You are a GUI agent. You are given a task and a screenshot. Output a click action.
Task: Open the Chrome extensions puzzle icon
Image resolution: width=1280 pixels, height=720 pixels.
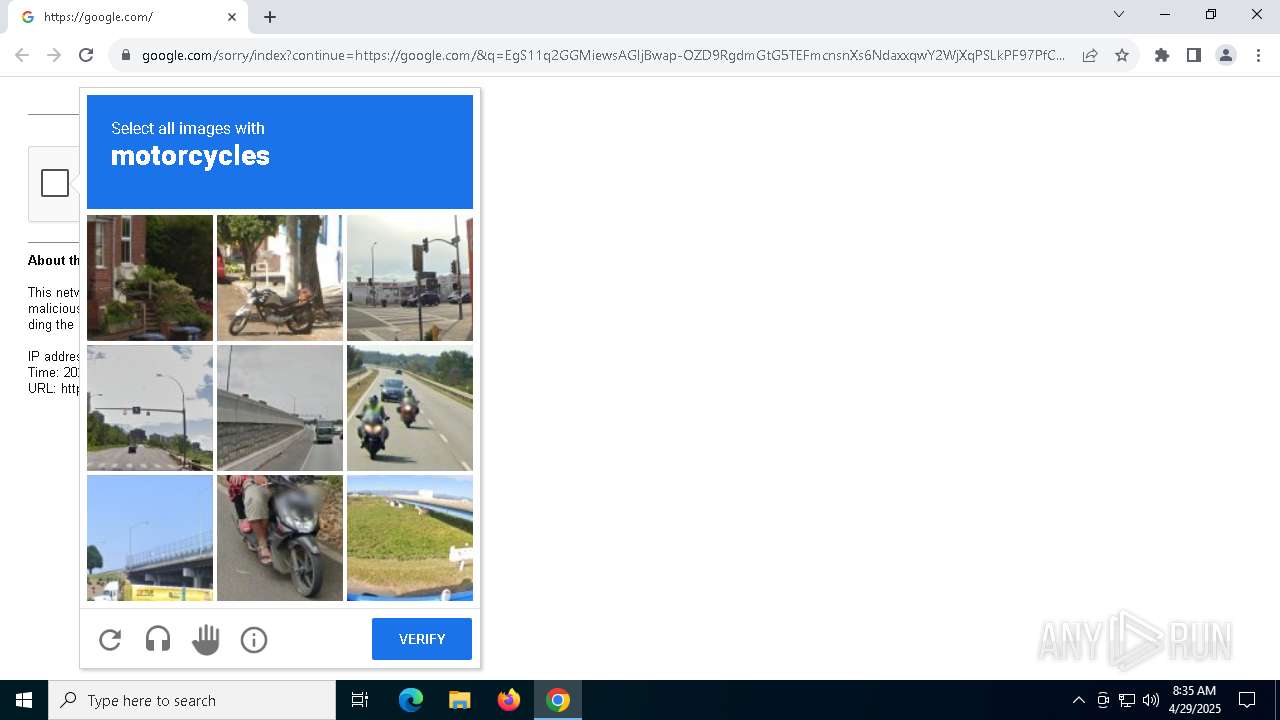click(x=1162, y=55)
